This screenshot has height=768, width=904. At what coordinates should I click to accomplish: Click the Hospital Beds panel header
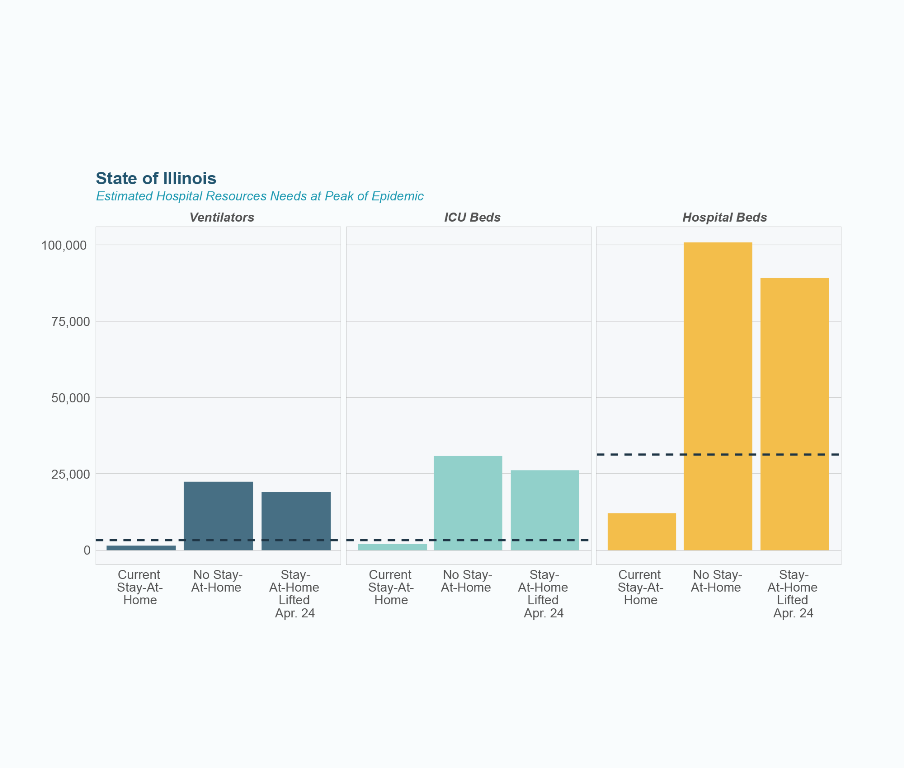tap(724, 217)
